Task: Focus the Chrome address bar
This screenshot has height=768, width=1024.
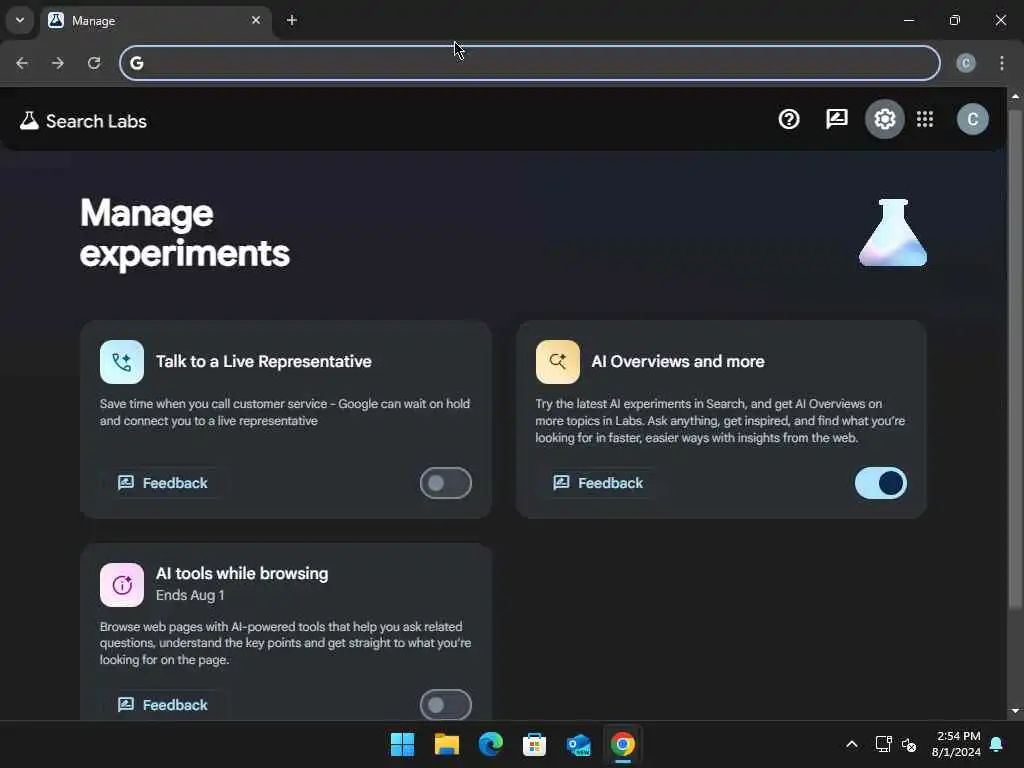Action: point(530,63)
